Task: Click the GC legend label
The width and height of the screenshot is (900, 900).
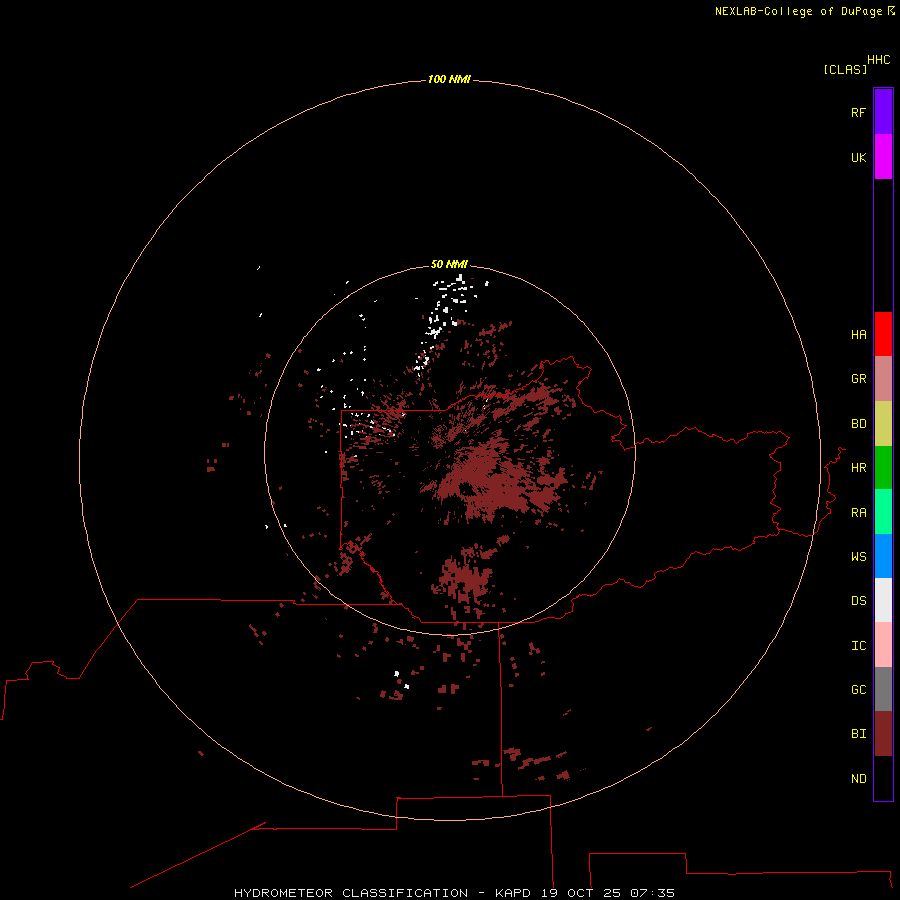Action: [858, 690]
